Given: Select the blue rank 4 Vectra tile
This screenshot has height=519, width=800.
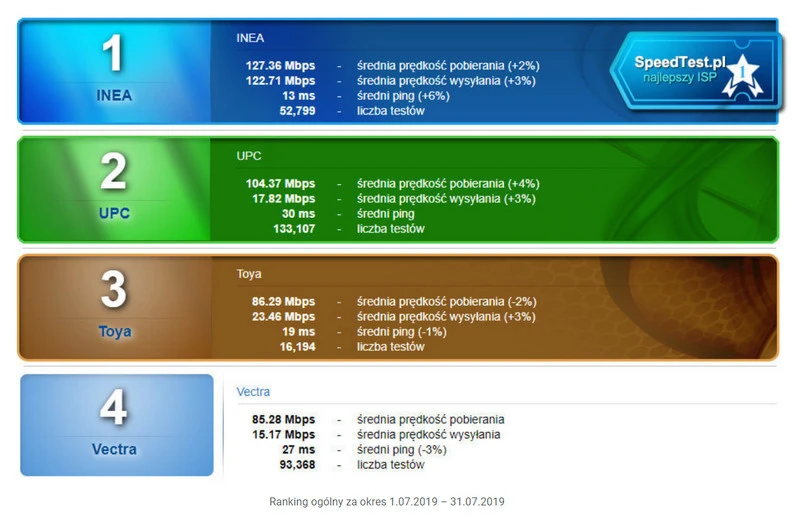Looking at the screenshot, I should pos(116,425).
